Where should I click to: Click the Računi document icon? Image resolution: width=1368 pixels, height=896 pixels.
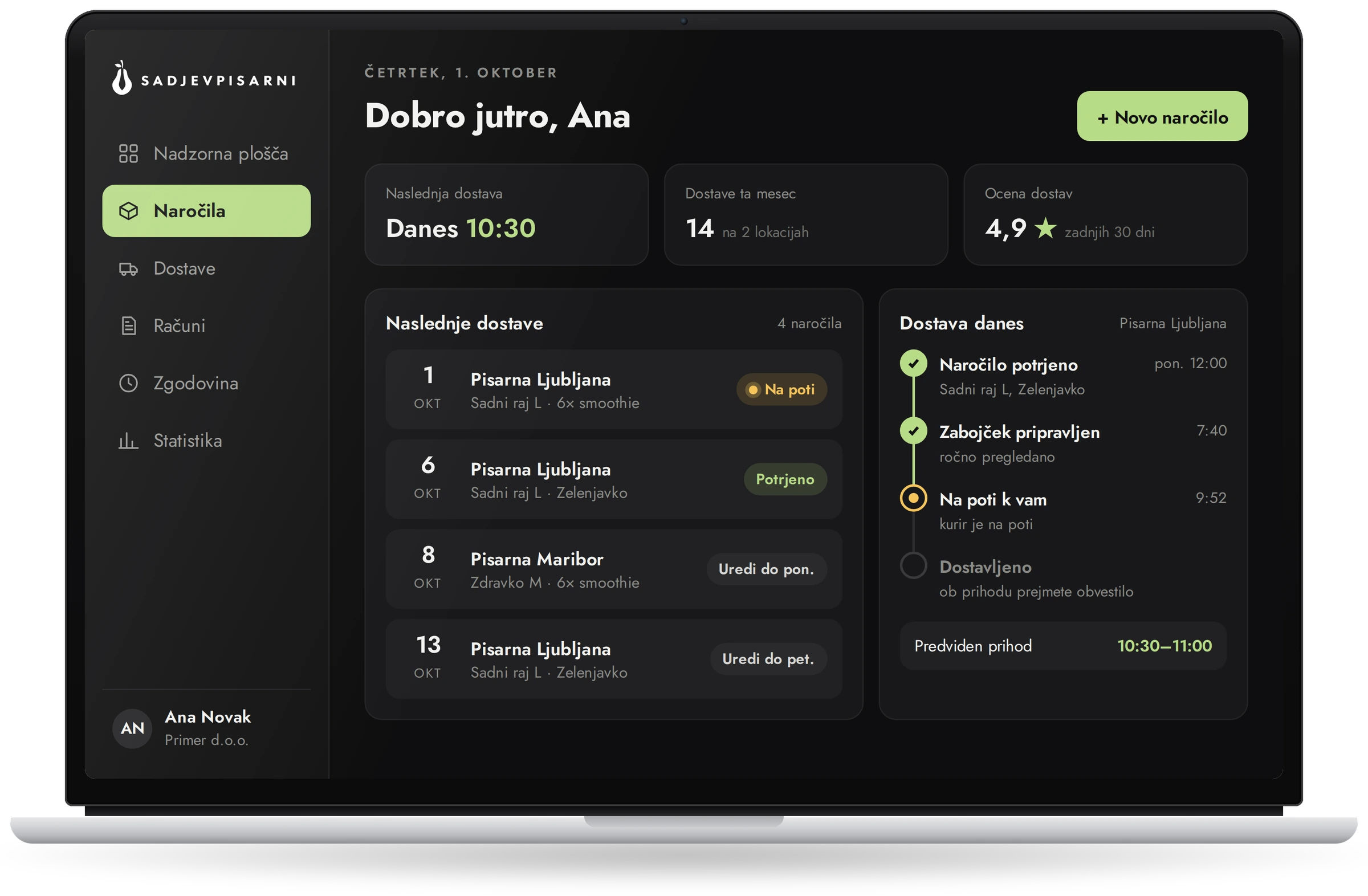pyautogui.click(x=128, y=326)
